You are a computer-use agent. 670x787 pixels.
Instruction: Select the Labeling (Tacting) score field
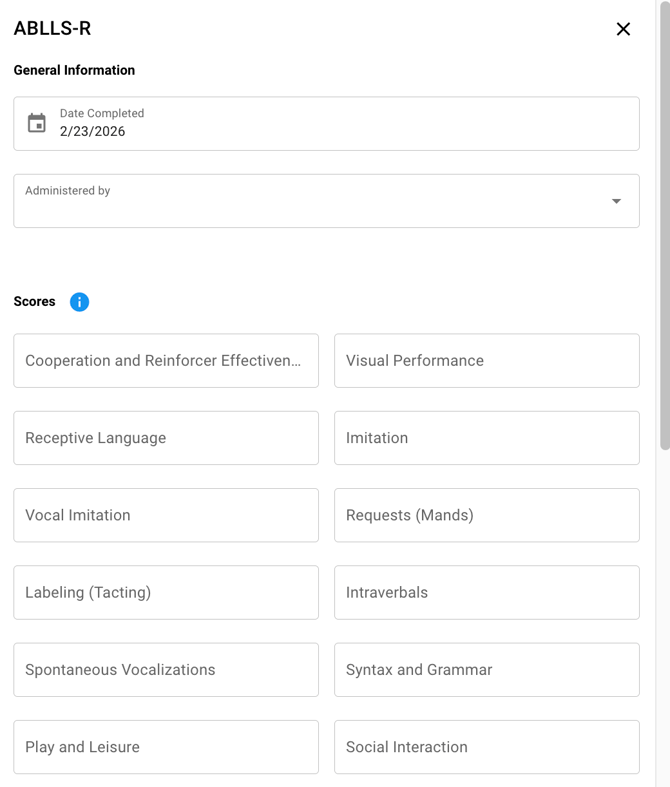tap(166, 592)
